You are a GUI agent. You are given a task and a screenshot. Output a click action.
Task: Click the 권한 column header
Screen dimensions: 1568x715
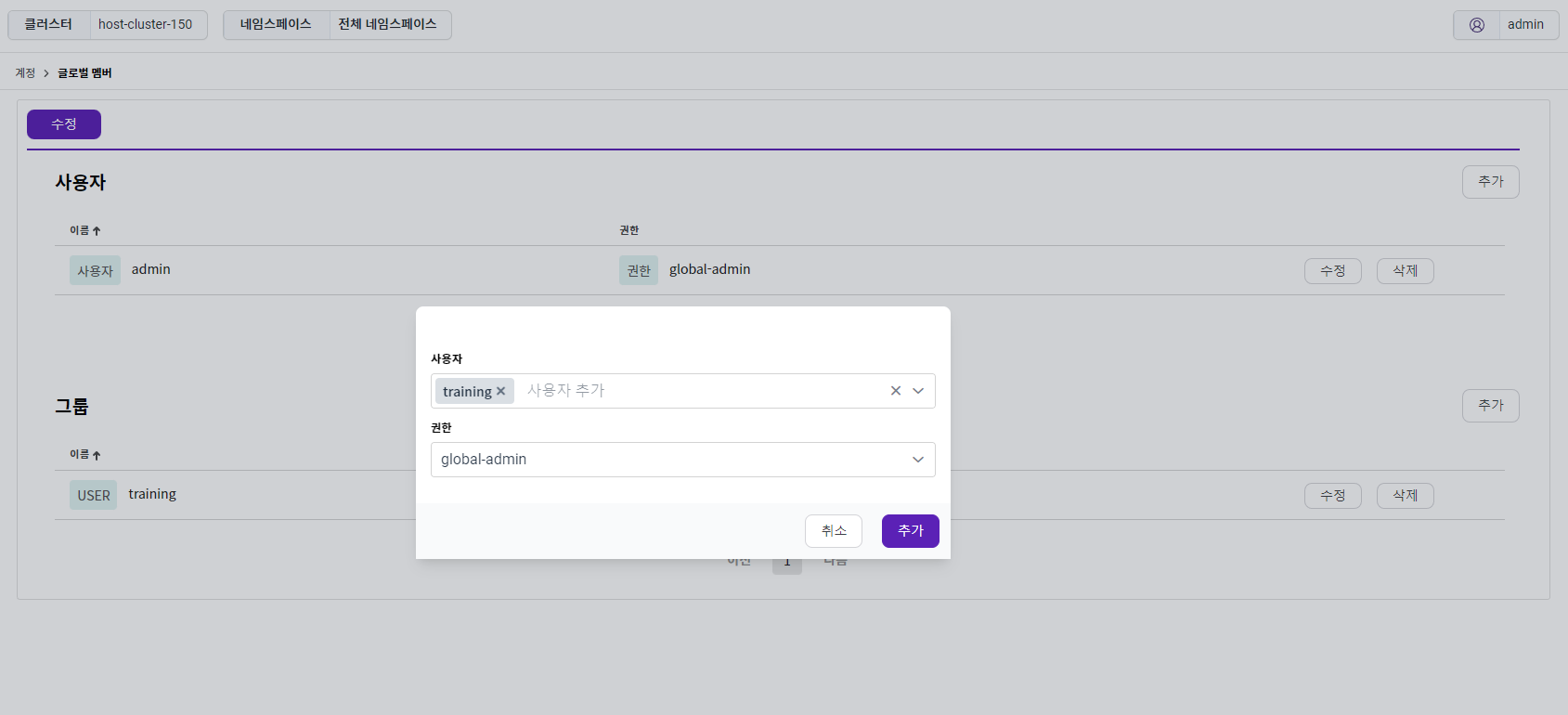point(629,230)
